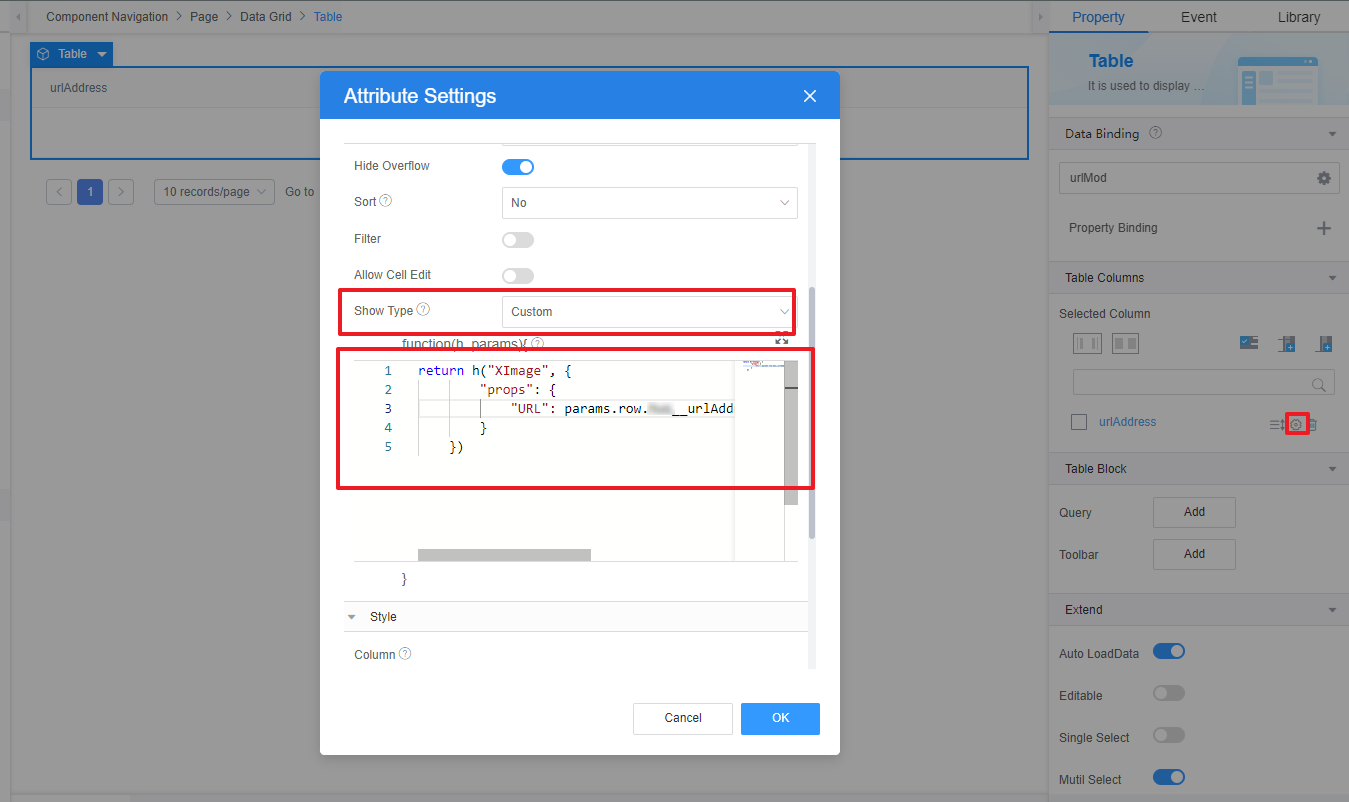Click the wide column layout icon
The height and width of the screenshot is (802, 1349).
[x=1125, y=343]
